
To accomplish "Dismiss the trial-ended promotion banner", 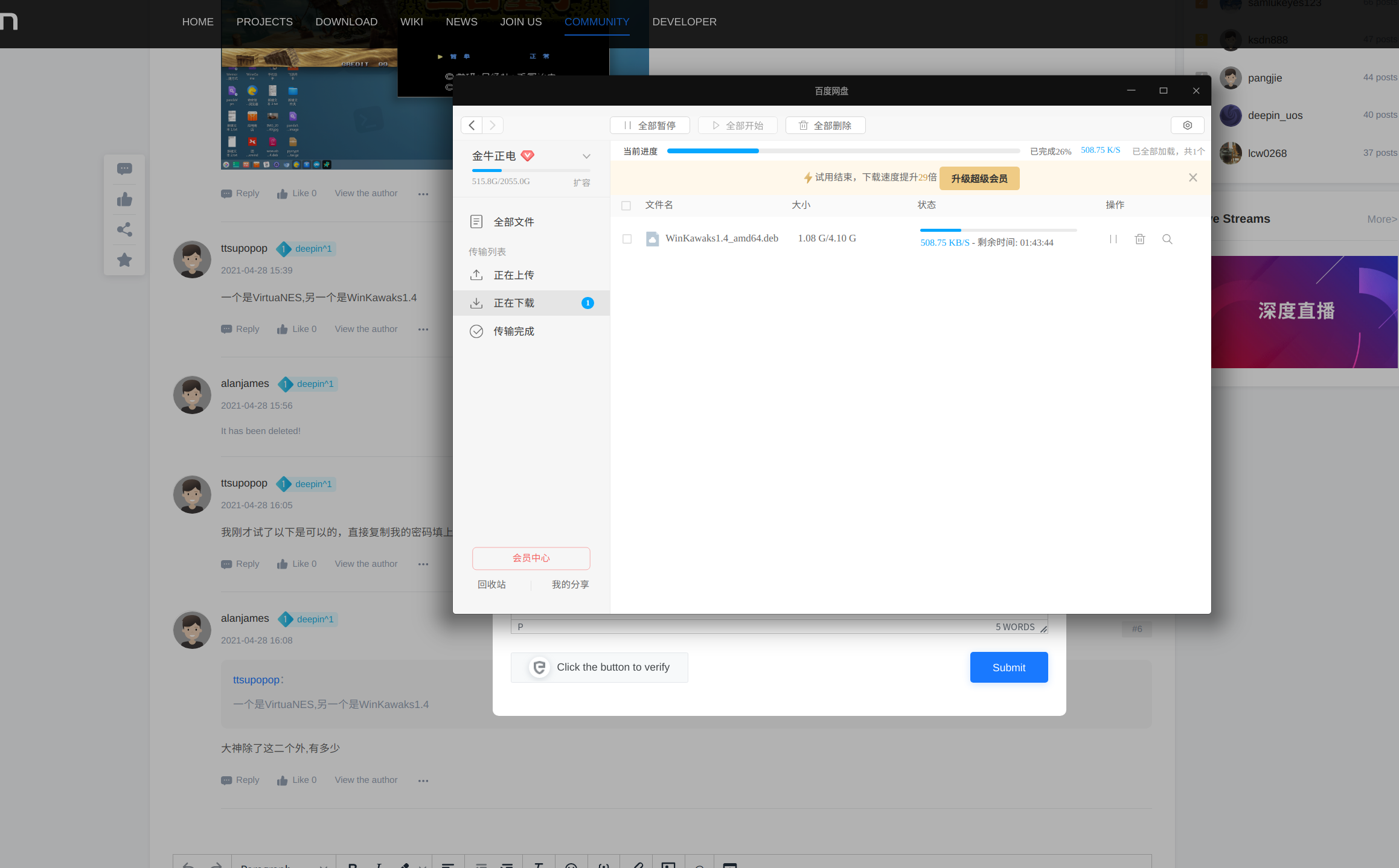I will 1193,177.
